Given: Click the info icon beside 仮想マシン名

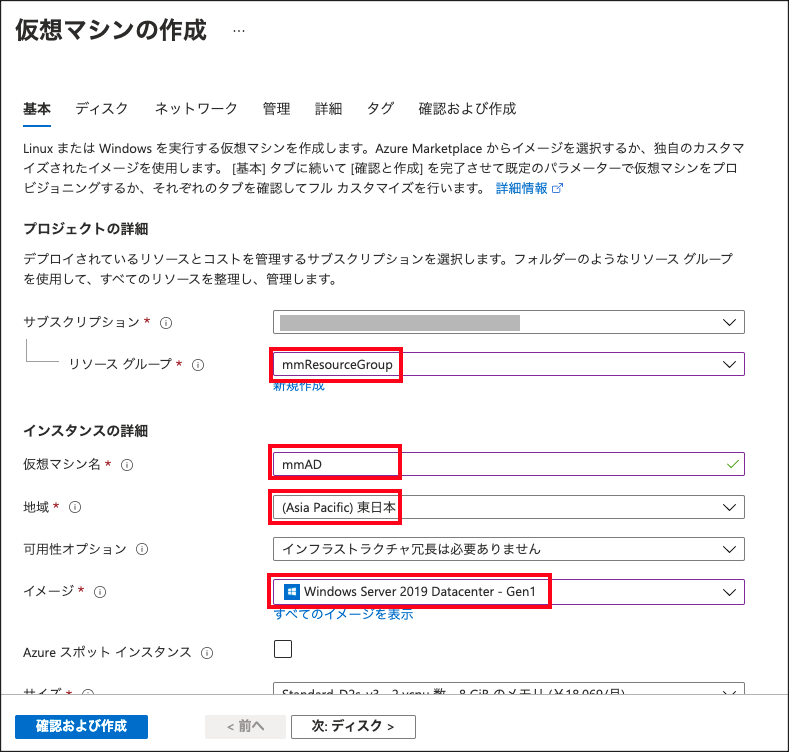Looking at the screenshot, I should [x=127, y=465].
